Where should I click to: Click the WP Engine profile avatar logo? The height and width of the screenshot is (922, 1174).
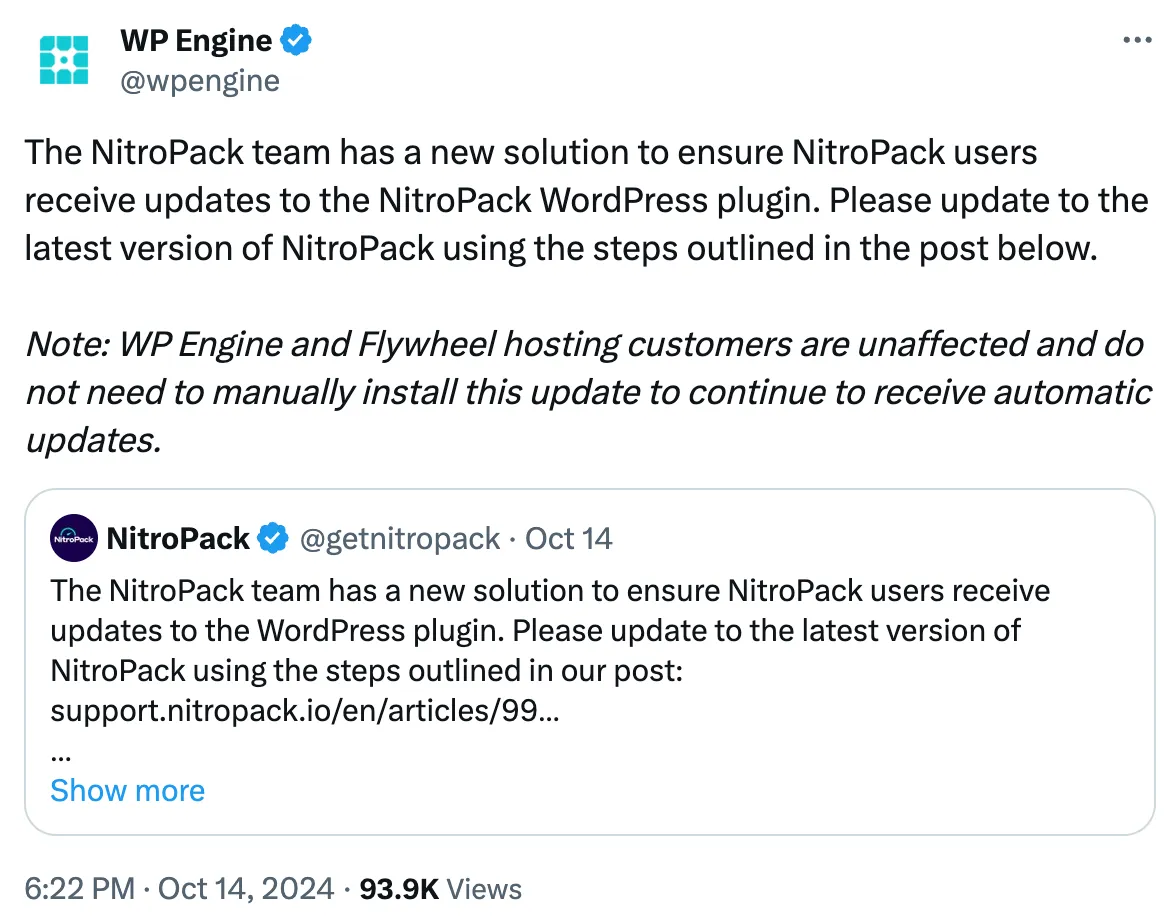(x=64, y=59)
